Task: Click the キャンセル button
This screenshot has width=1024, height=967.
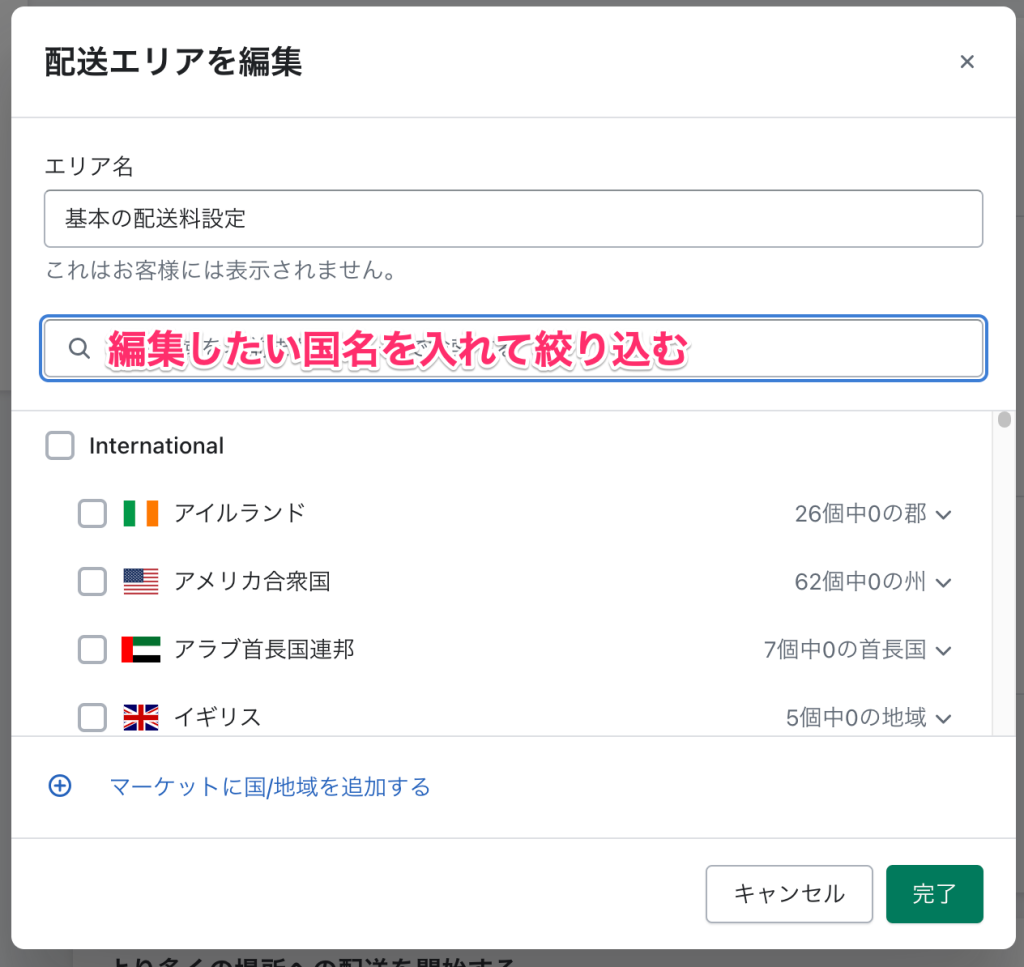Action: click(789, 894)
